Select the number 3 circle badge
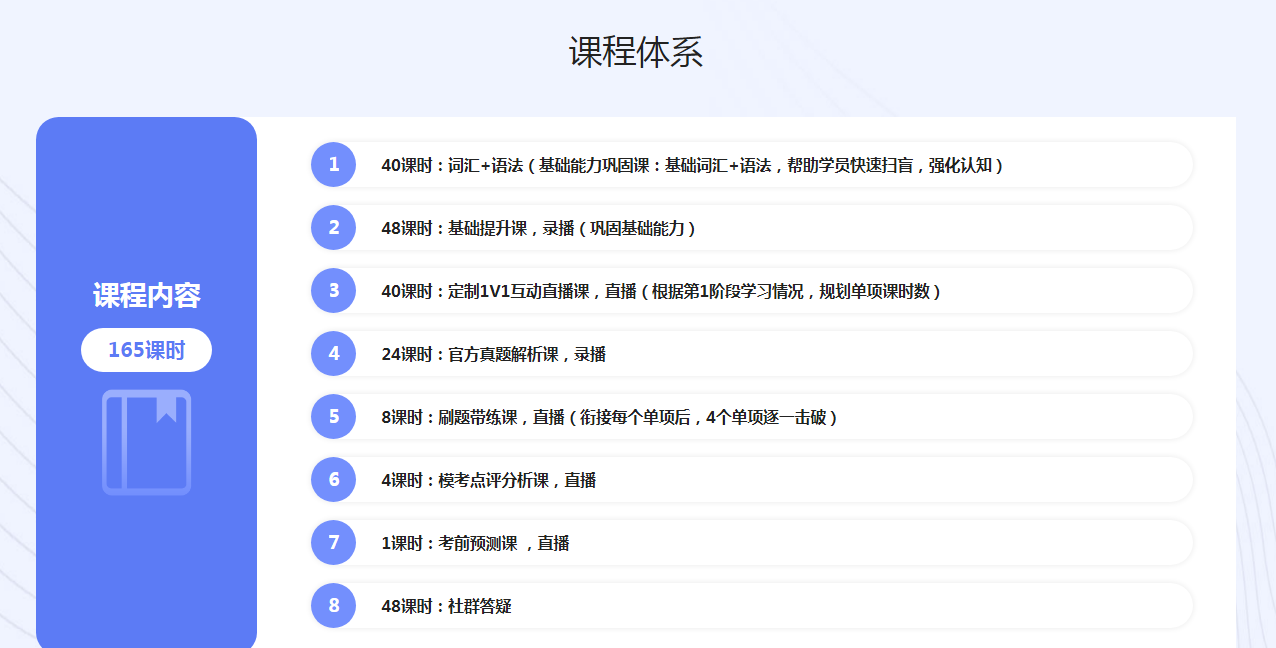Image resolution: width=1276 pixels, height=648 pixels. (x=333, y=291)
